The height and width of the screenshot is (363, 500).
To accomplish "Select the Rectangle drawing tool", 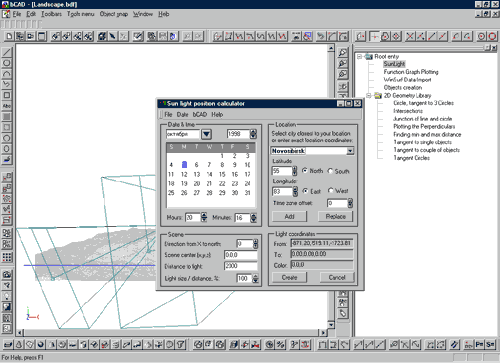I will 7,95.
